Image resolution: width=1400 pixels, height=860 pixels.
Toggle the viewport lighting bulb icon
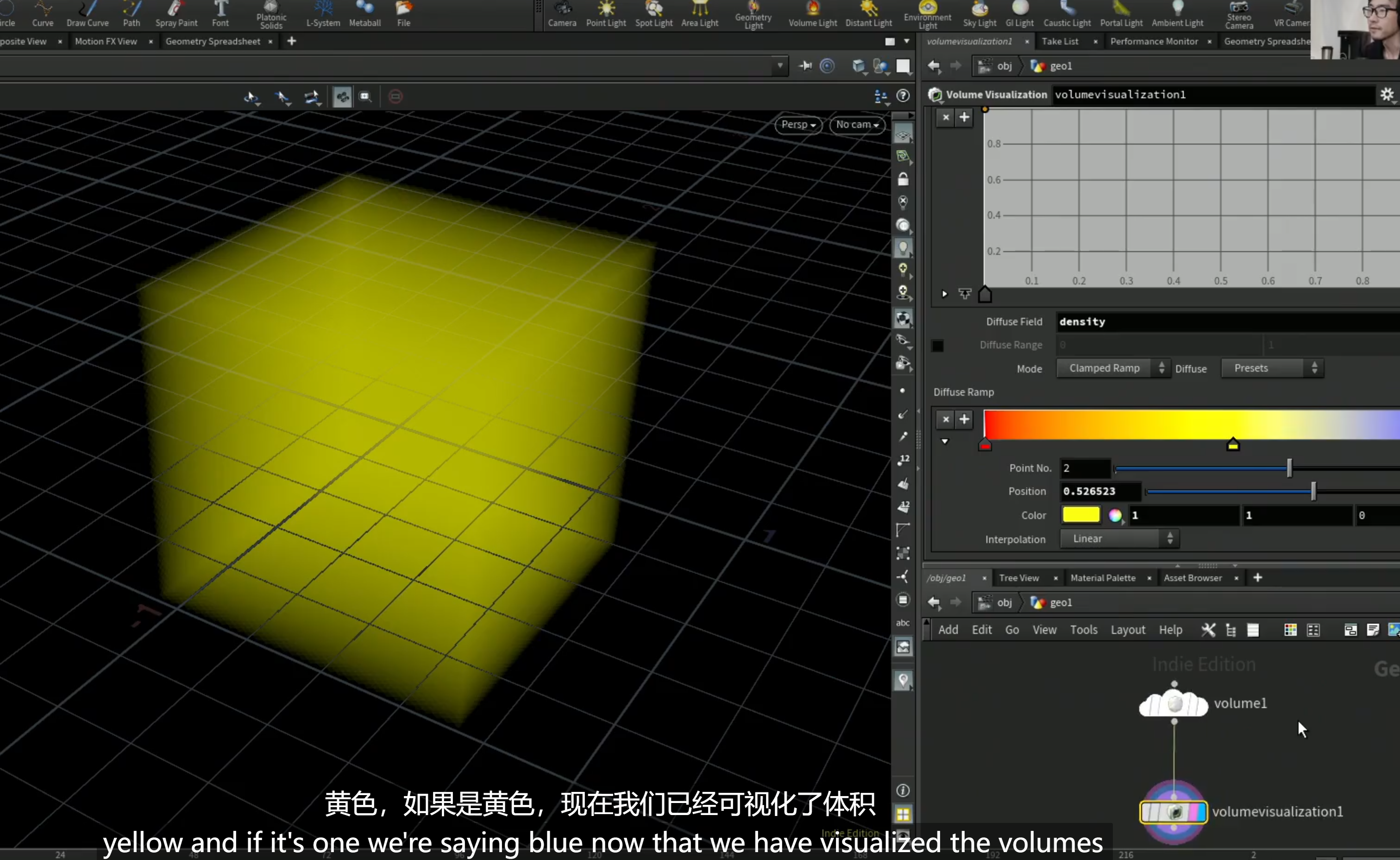[x=903, y=248]
